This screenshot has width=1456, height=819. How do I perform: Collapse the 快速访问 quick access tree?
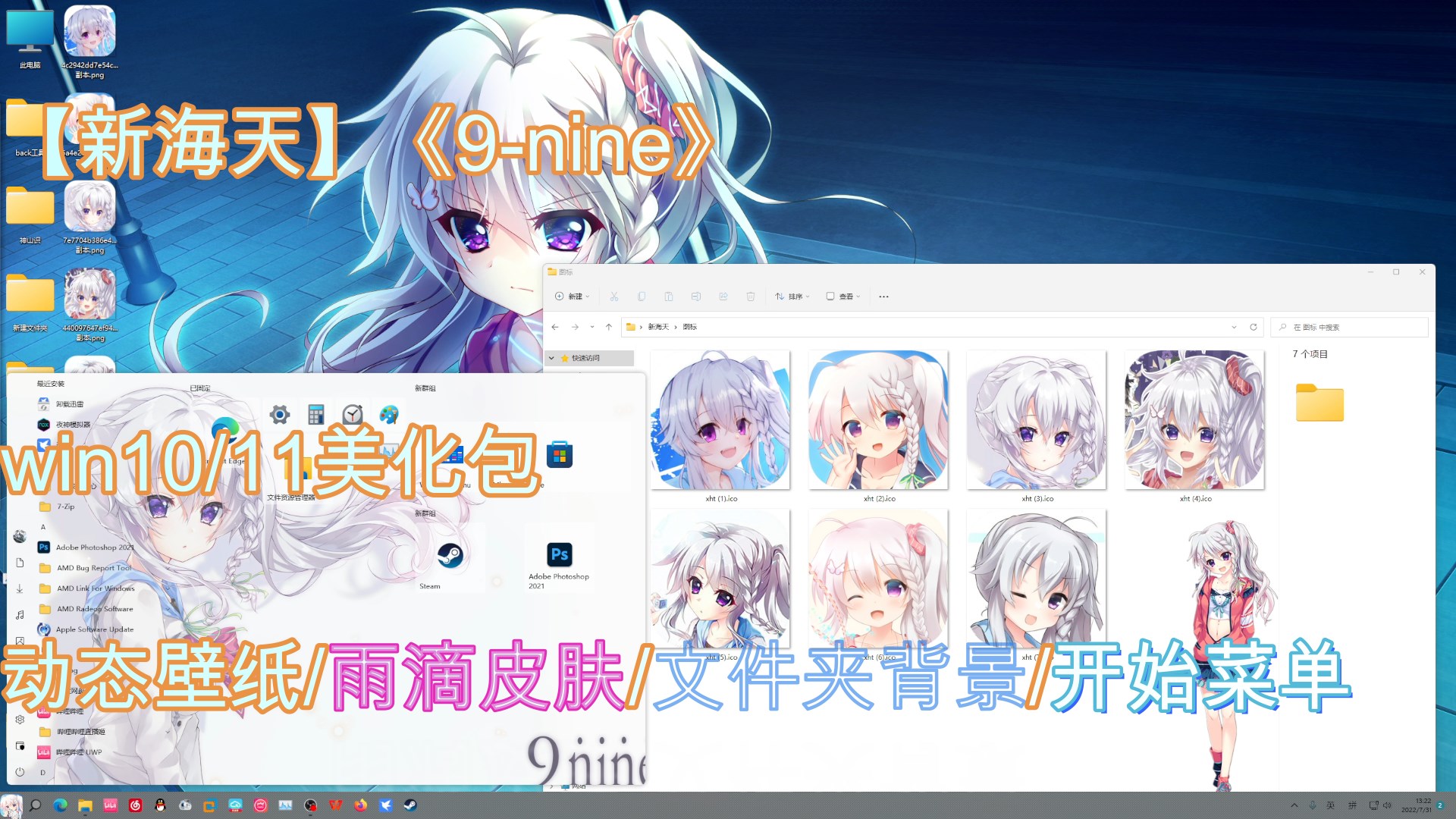pyautogui.click(x=551, y=358)
